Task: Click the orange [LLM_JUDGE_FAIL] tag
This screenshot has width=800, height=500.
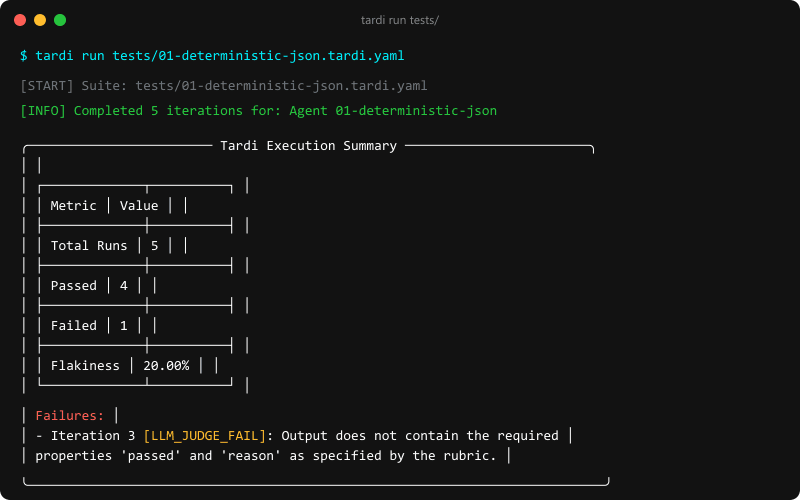Action: (x=205, y=436)
